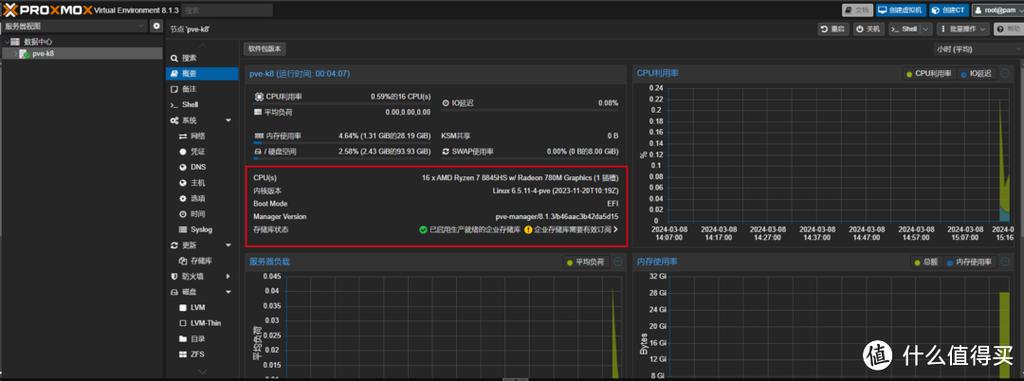Toggle CPU利用率 legend series in chart

(929, 74)
